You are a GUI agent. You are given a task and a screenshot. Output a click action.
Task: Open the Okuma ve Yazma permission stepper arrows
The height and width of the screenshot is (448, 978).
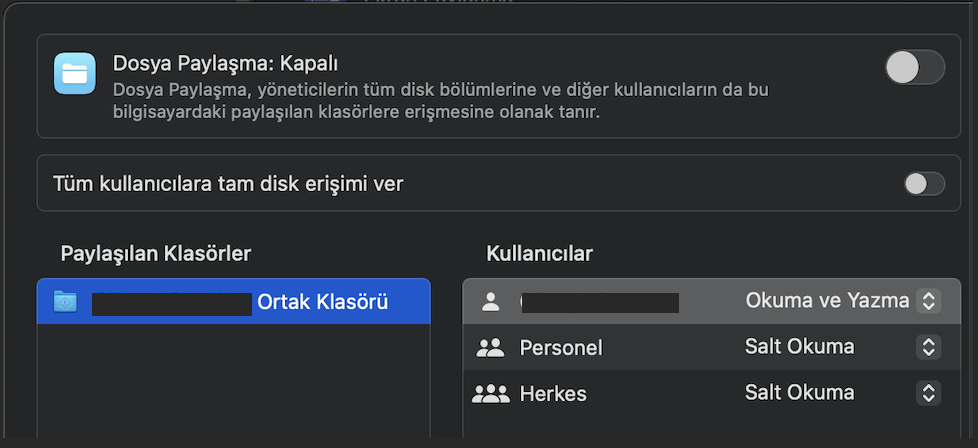tap(928, 301)
